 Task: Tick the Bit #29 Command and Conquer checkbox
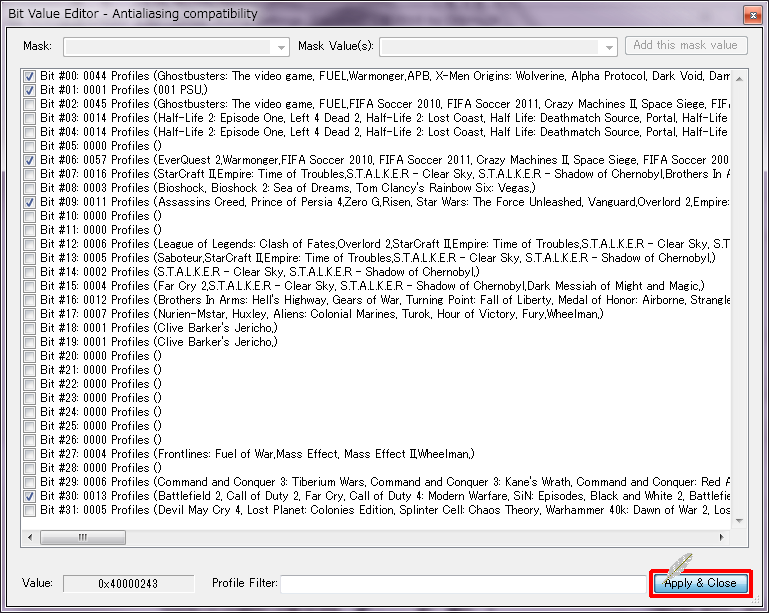pyautogui.click(x=29, y=483)
